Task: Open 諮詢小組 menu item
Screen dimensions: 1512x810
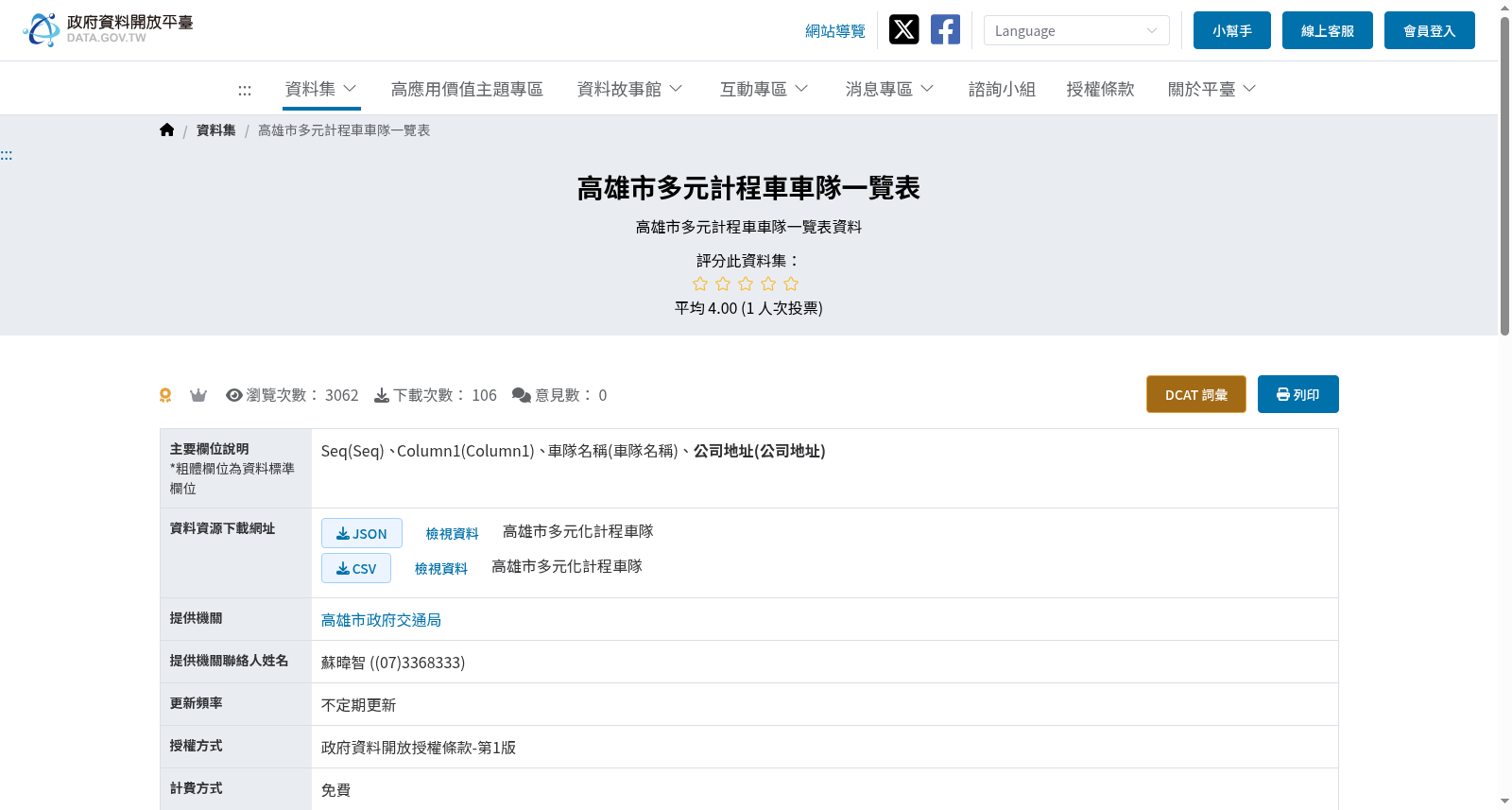Action: pyautogui.click(x=1002, y=89)
